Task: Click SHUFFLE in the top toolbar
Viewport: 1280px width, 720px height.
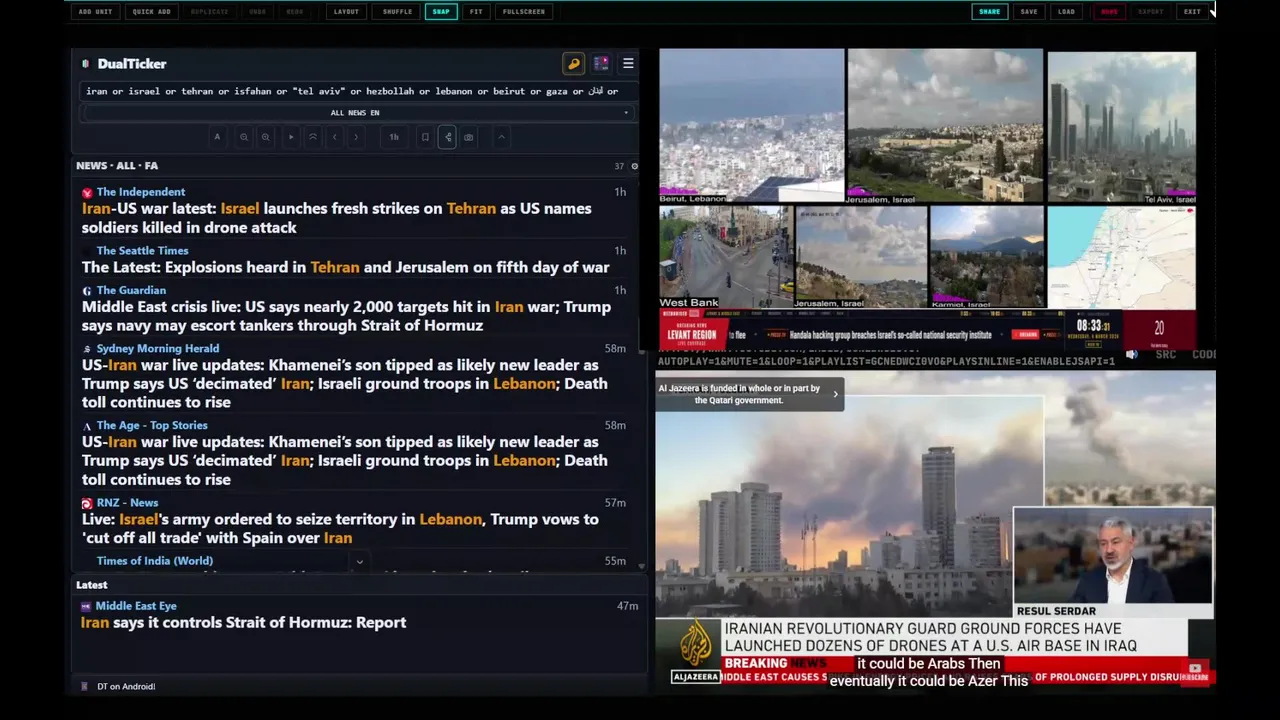Action: [397, 12]
